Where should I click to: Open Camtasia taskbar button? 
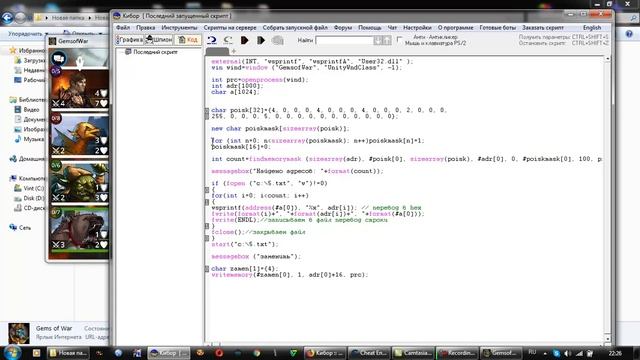[x=412, y=353]
